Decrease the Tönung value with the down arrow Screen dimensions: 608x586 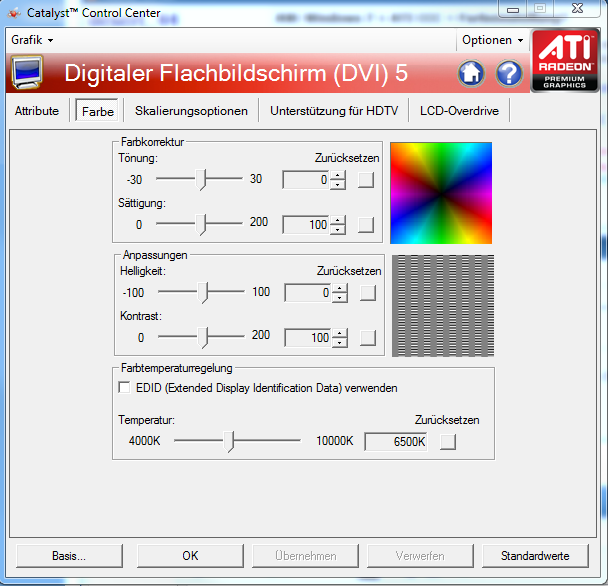point(338,185)
